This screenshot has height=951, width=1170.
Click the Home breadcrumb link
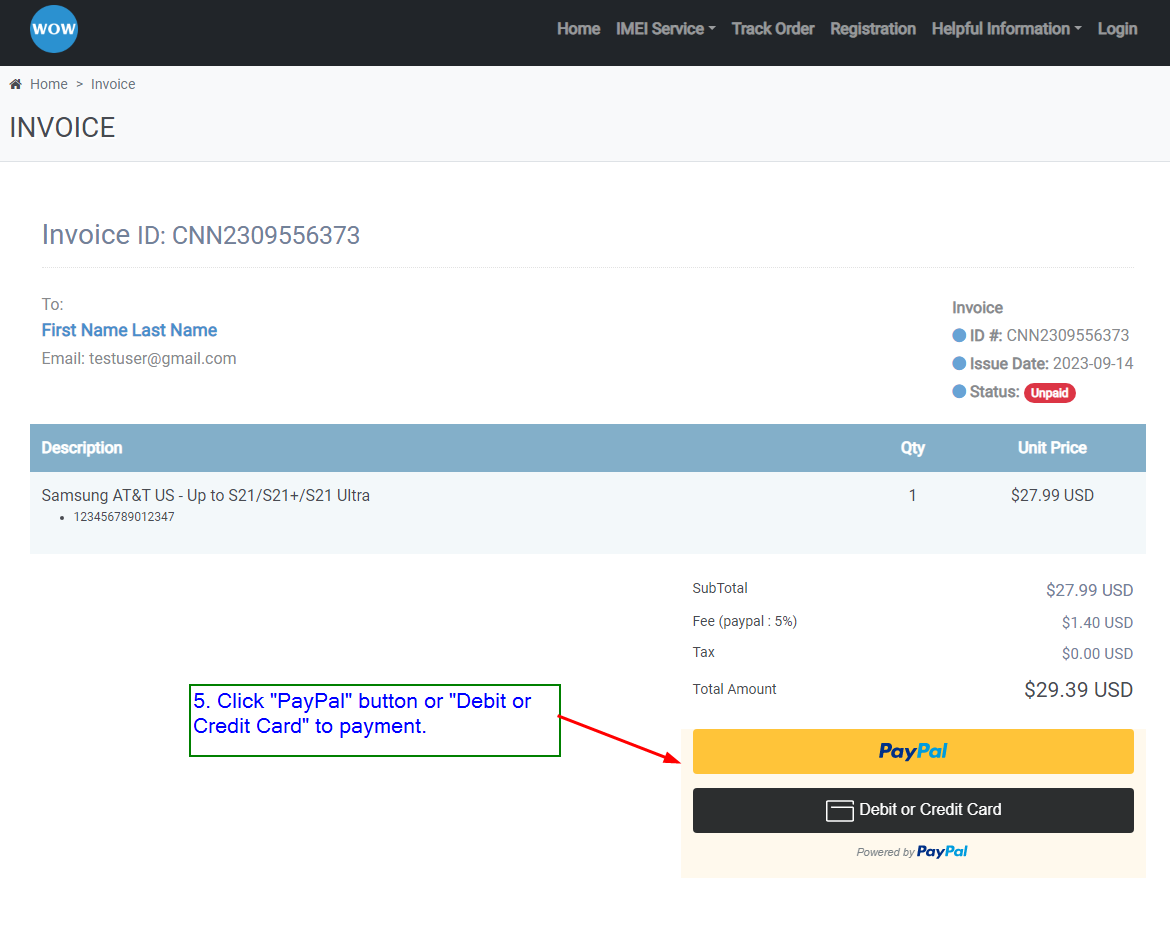[49, 84]
